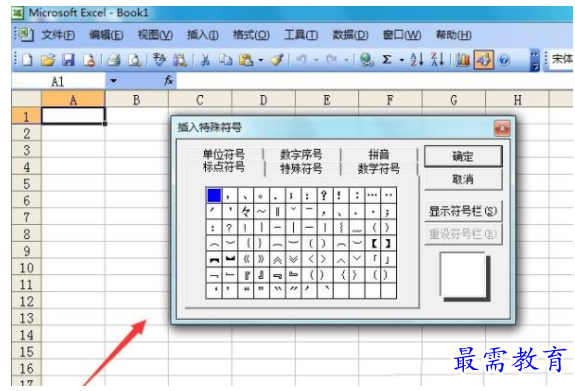Click the Name Box showing A1
575x391 pixels.
click(x=59, y=81)
